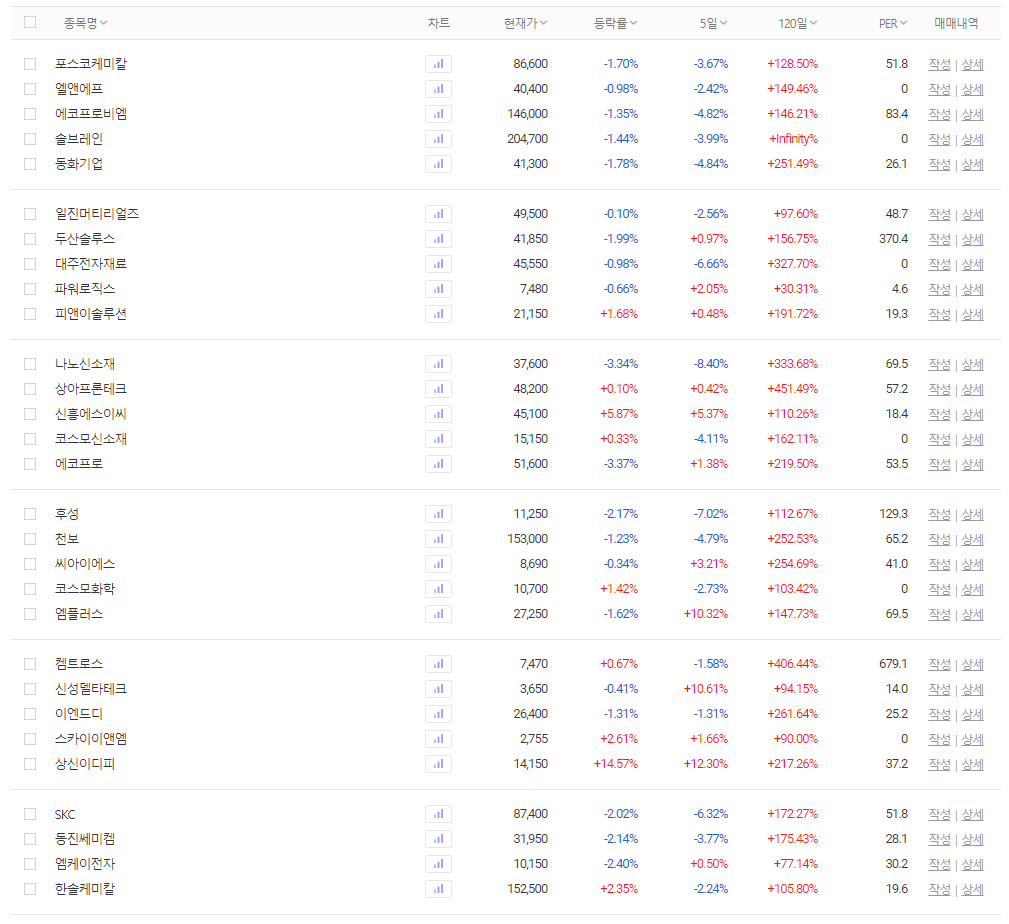Click 솔브레인 price 204,700
This screenshot has width=1009, height=924.
pyautogui.click(x=528, y=139)
